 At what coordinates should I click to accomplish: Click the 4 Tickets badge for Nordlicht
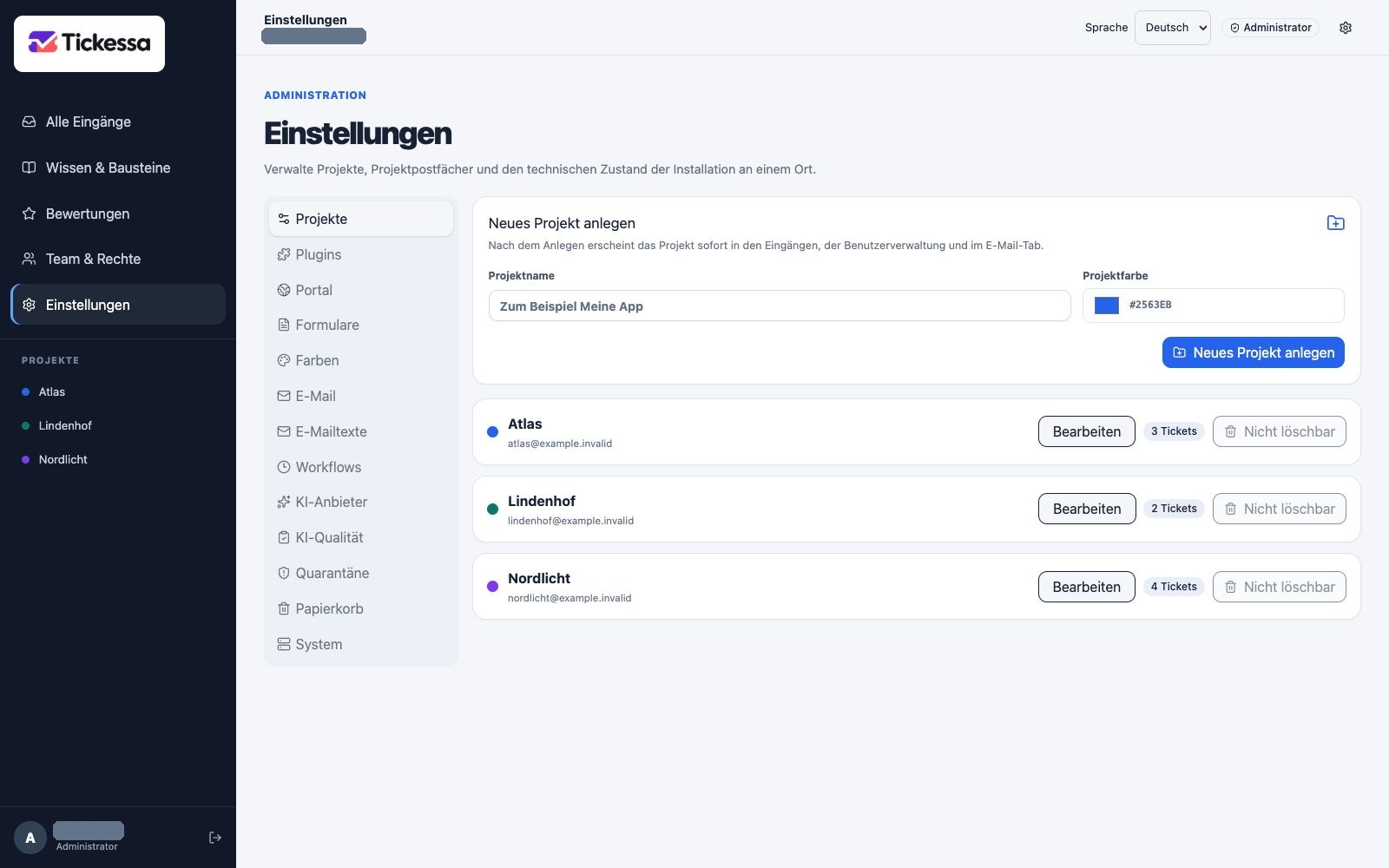1174,587
